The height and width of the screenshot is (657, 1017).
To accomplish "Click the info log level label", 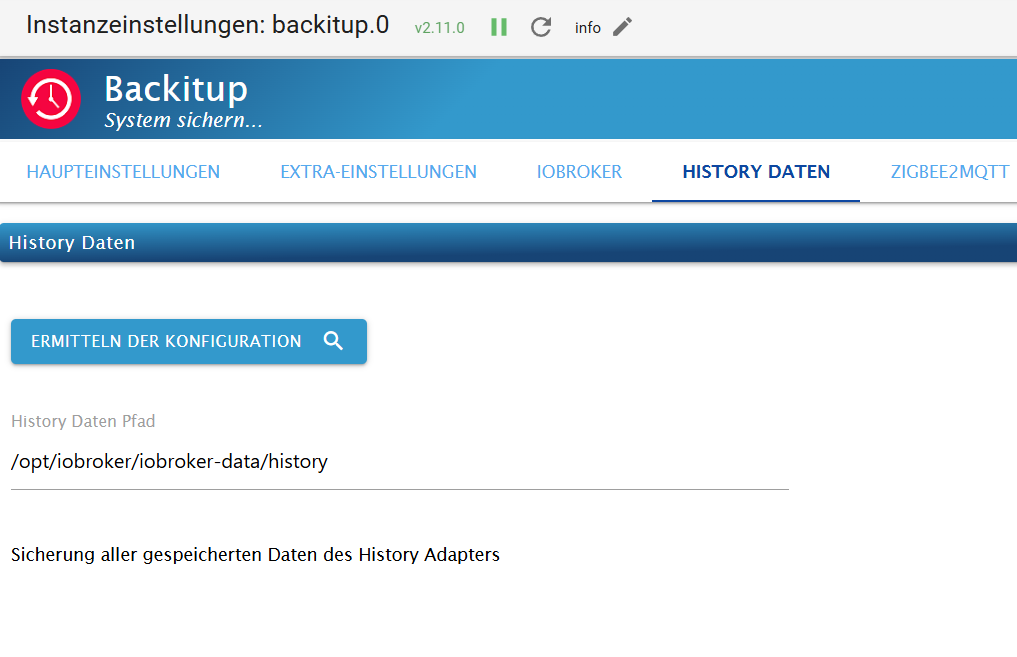I will (588, 28).
